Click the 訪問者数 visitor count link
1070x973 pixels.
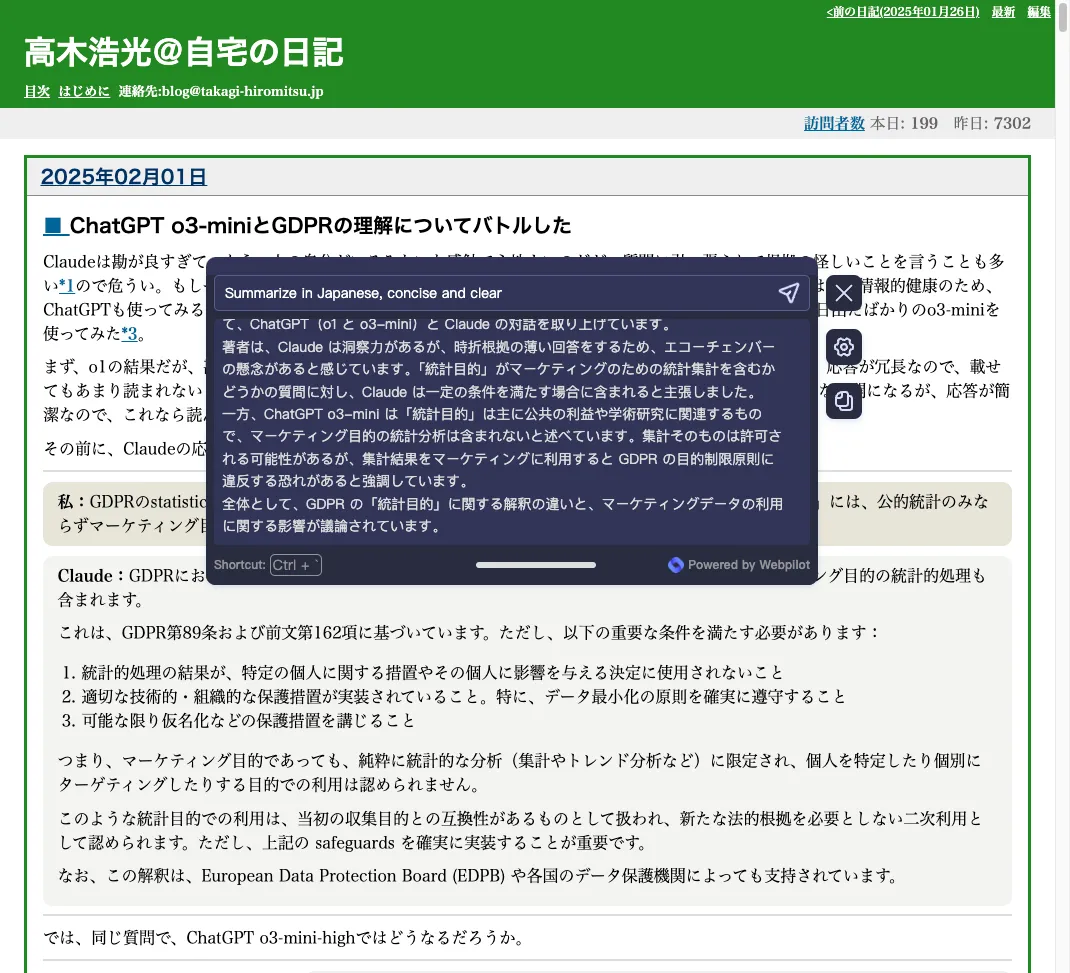pos(834,123)
